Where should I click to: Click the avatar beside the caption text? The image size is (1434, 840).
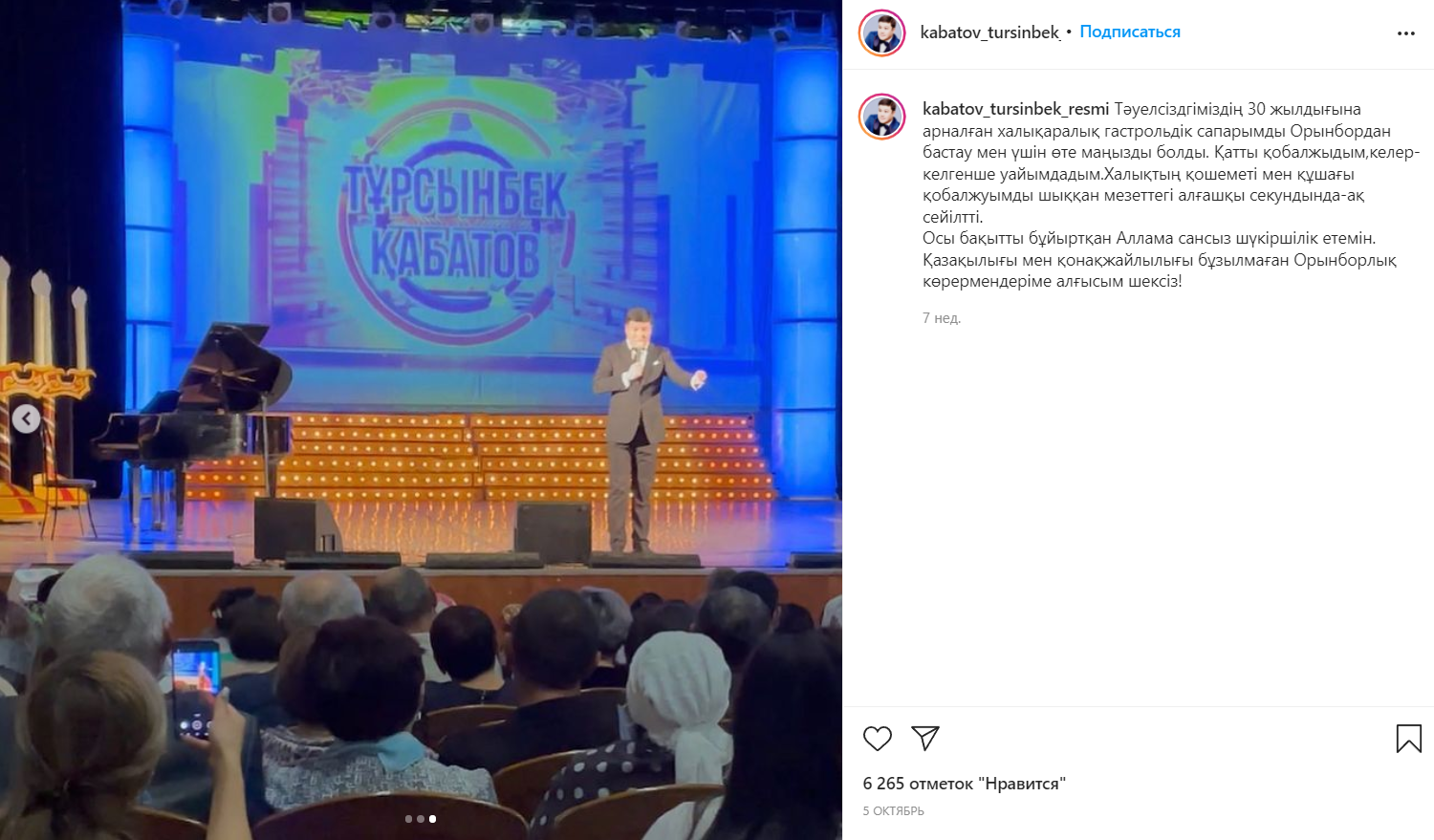point(881,117)
